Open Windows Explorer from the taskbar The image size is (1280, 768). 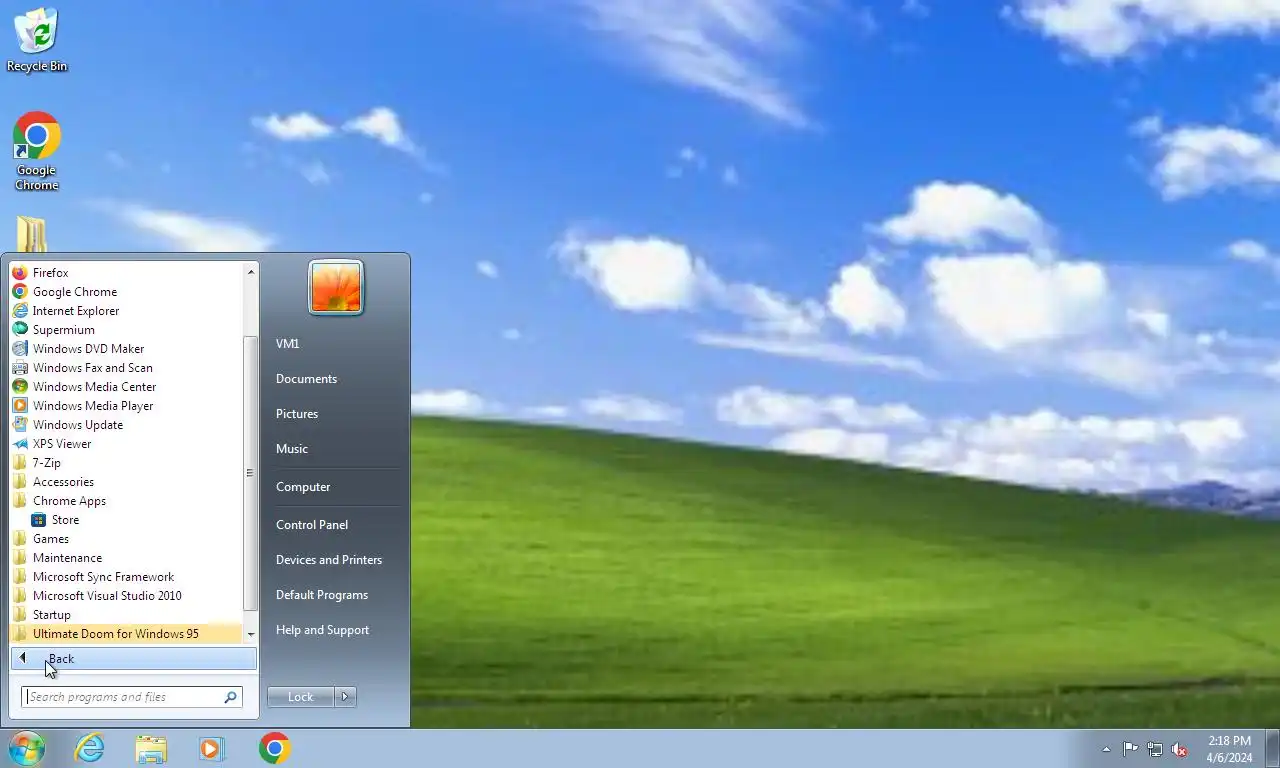(x=152, y=748)
